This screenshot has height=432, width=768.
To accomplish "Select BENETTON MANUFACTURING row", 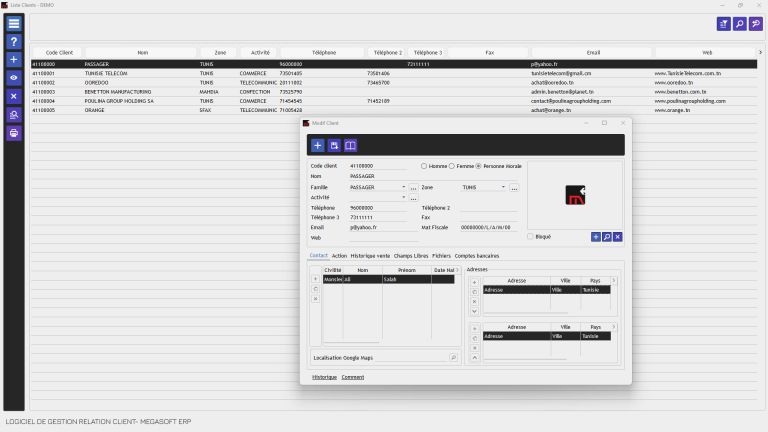I will point(394,92).
